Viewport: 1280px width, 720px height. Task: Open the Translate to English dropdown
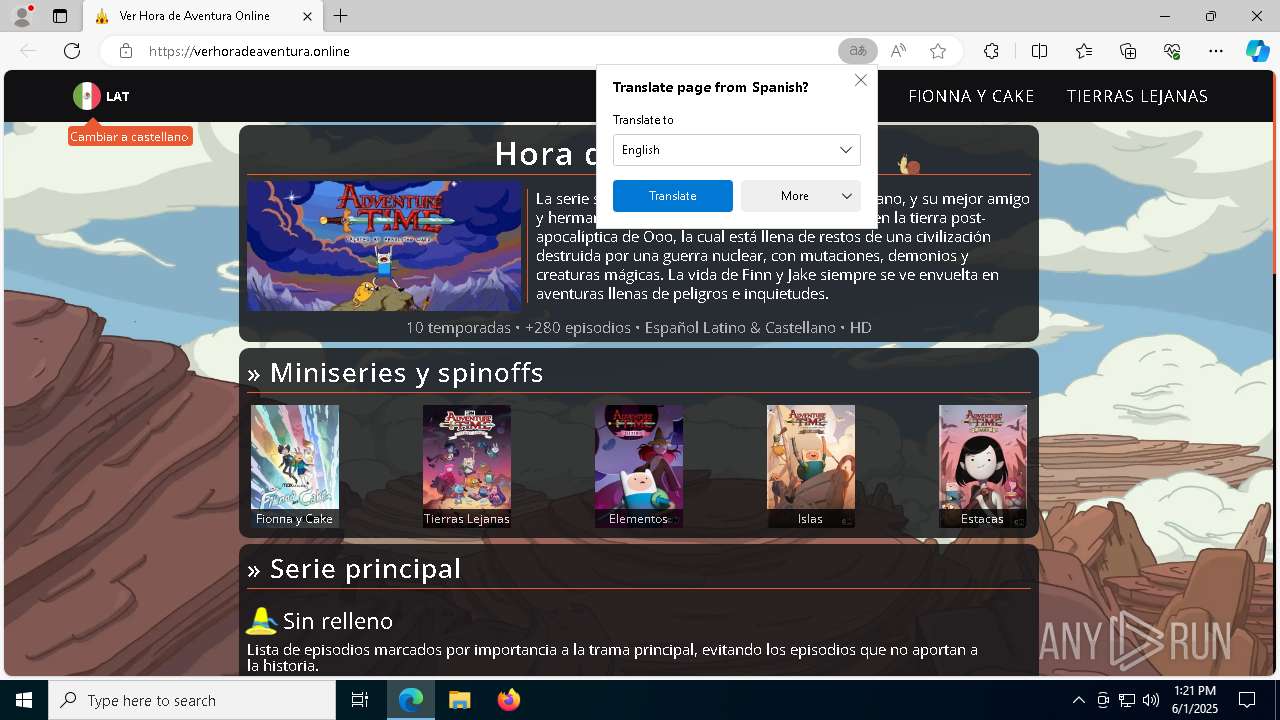tap(737, 150)
